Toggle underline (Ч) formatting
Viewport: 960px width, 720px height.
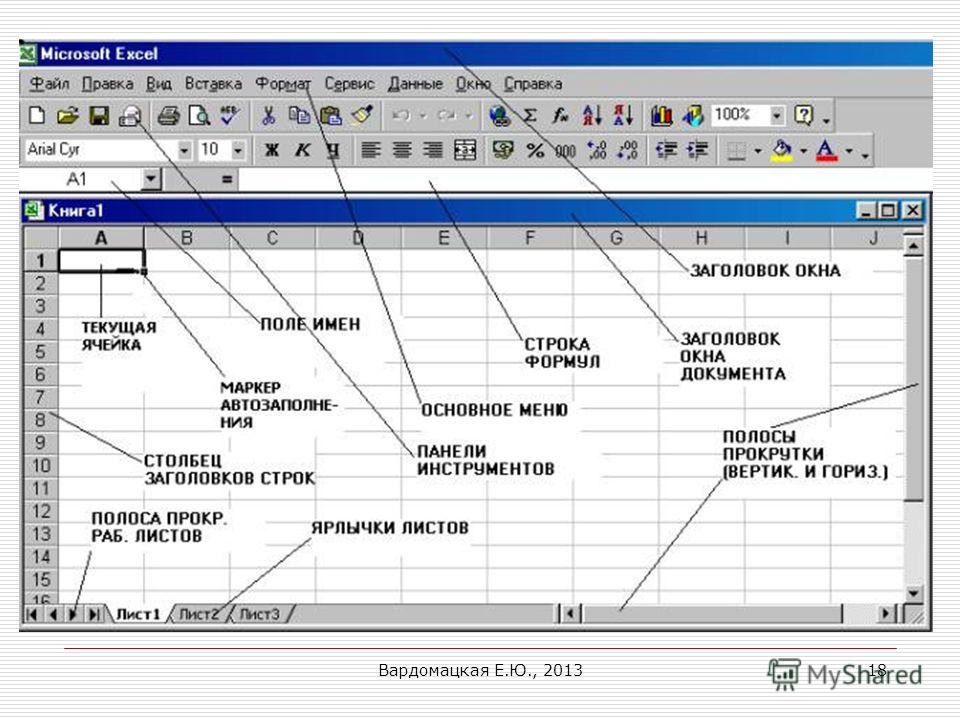(332, 150)
